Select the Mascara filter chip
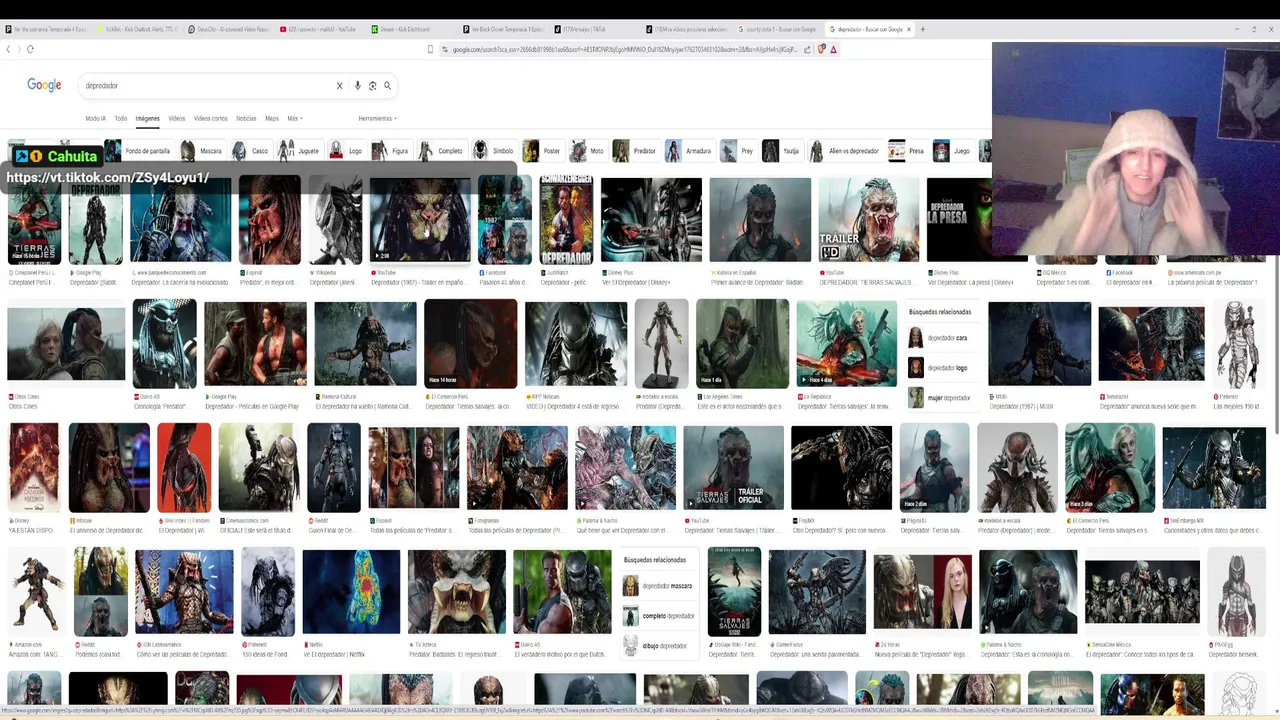Screen dimensions: 1280x720 pos(202,151)
